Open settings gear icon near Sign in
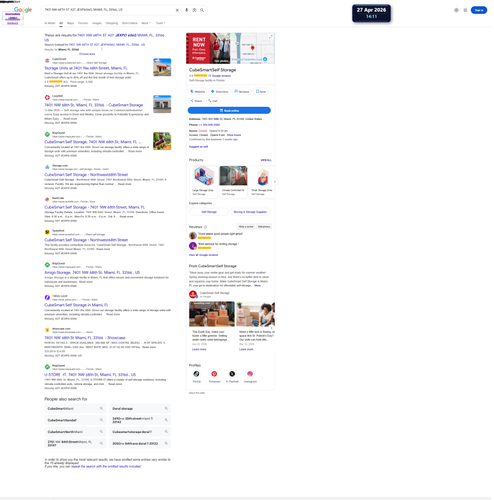Viewport: 494px width, 500px height. (456, 10)
